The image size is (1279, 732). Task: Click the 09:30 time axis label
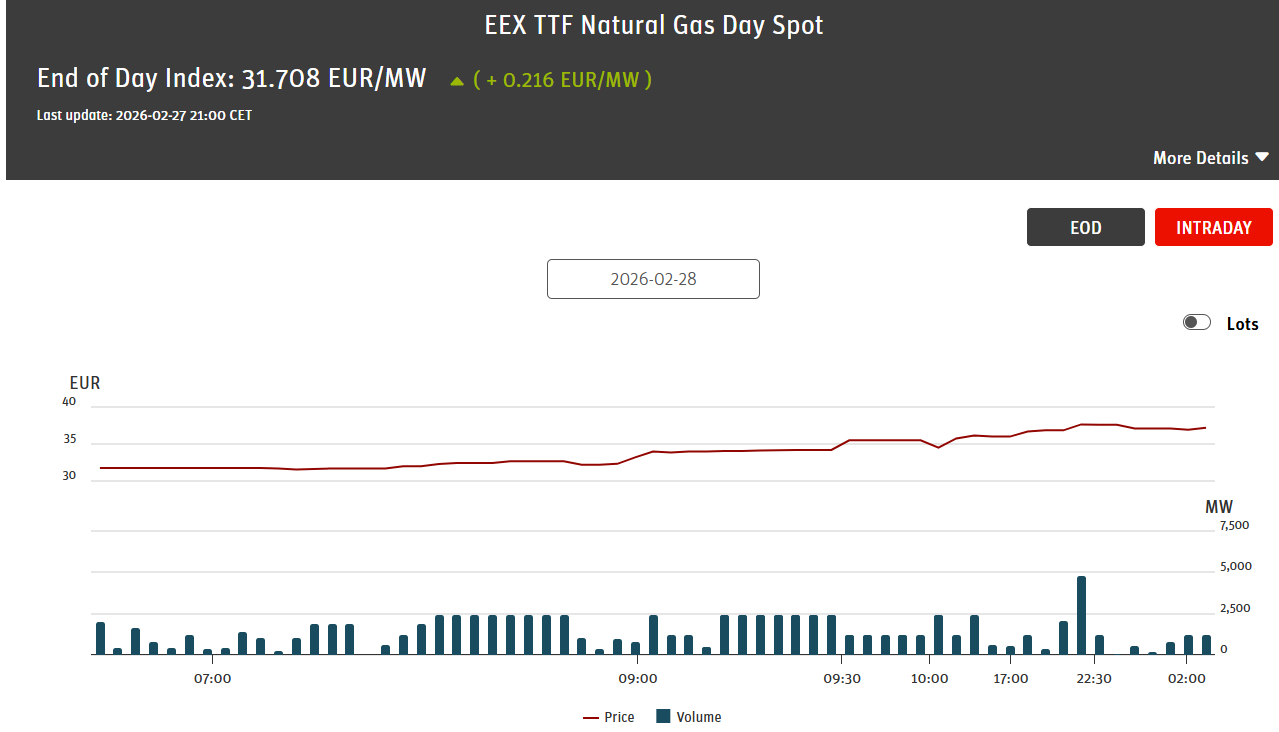point(842,679)
